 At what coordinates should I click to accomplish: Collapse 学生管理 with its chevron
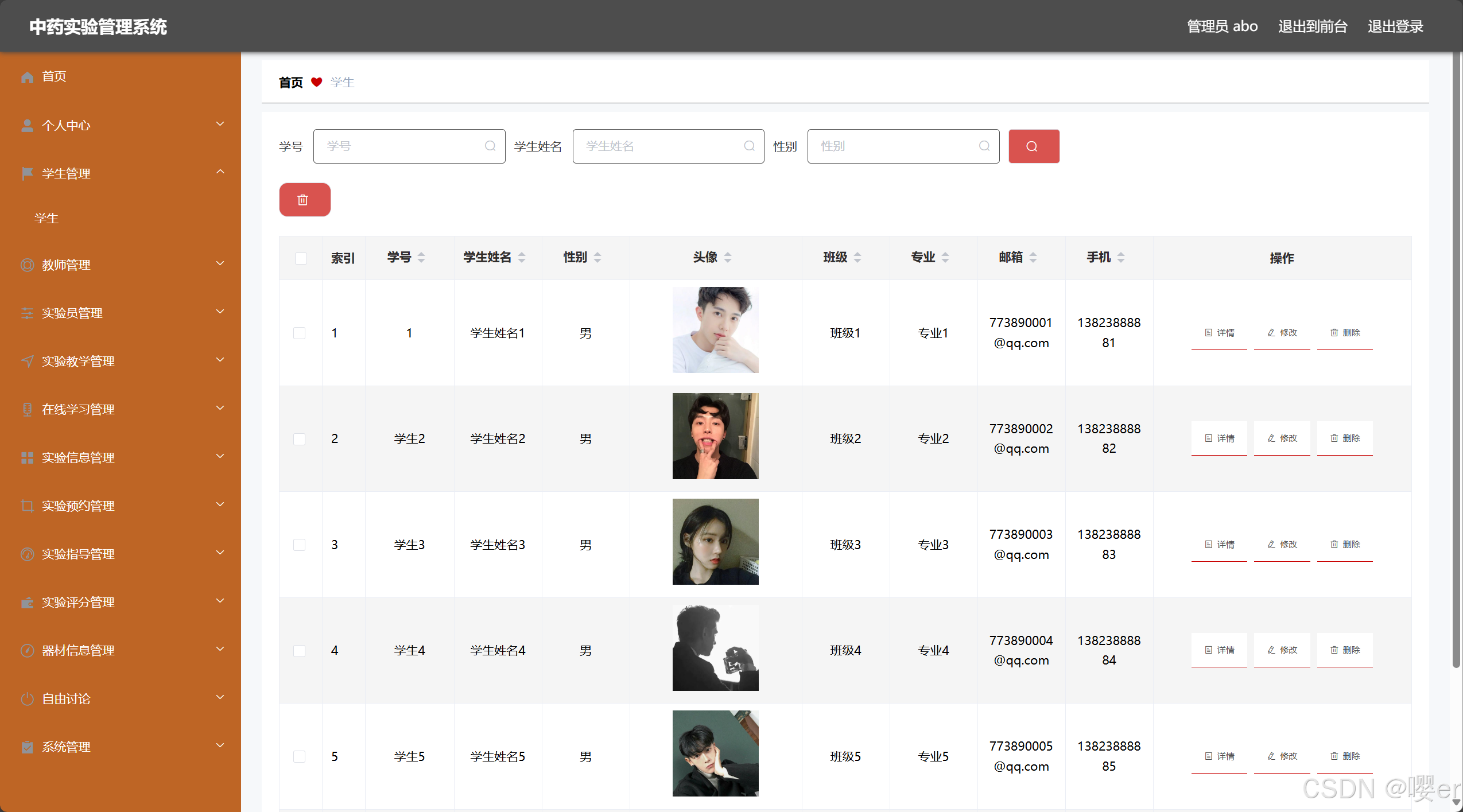(220, 172)
